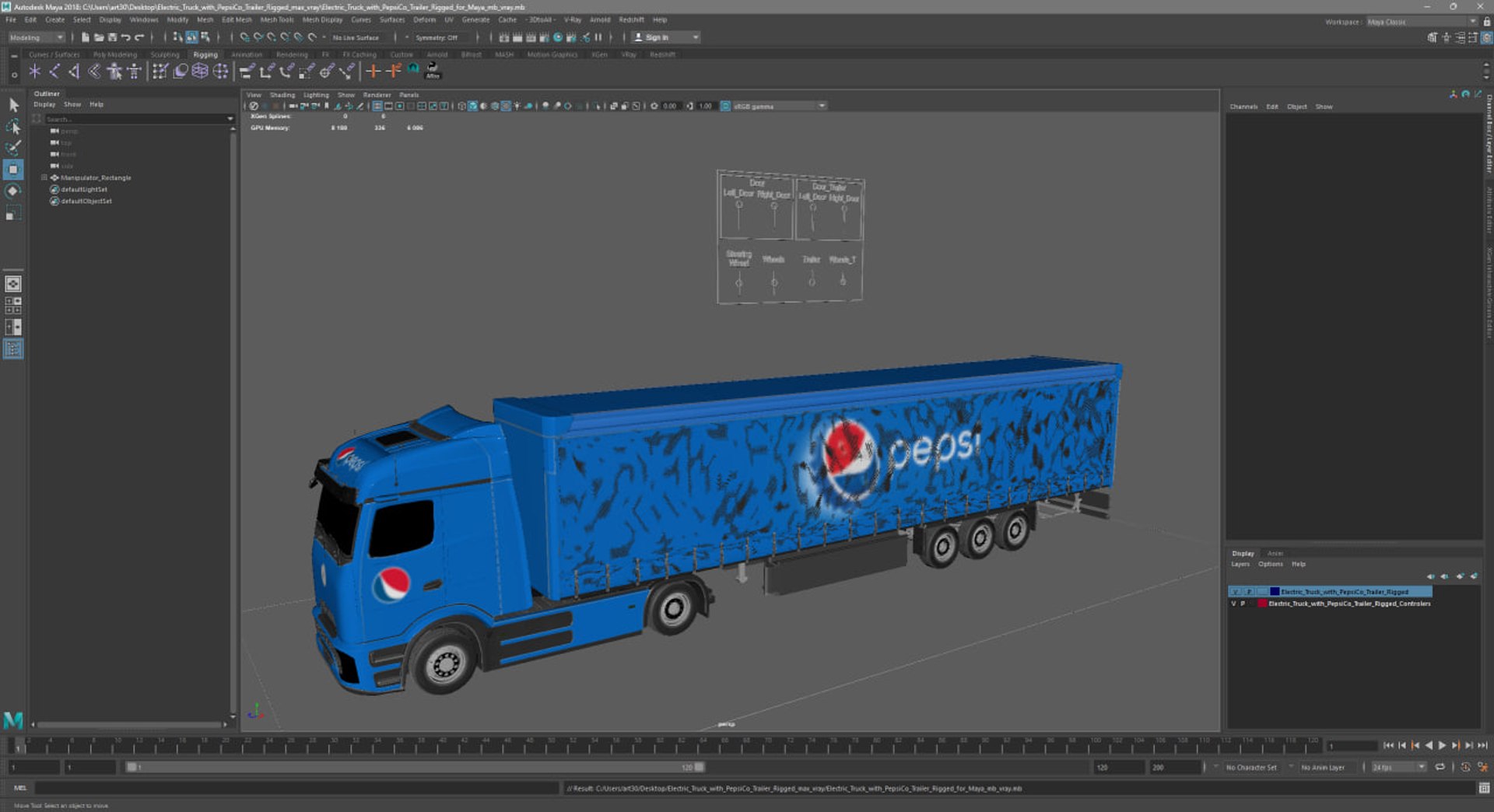Click the New Scene toolbar icon

85,37
